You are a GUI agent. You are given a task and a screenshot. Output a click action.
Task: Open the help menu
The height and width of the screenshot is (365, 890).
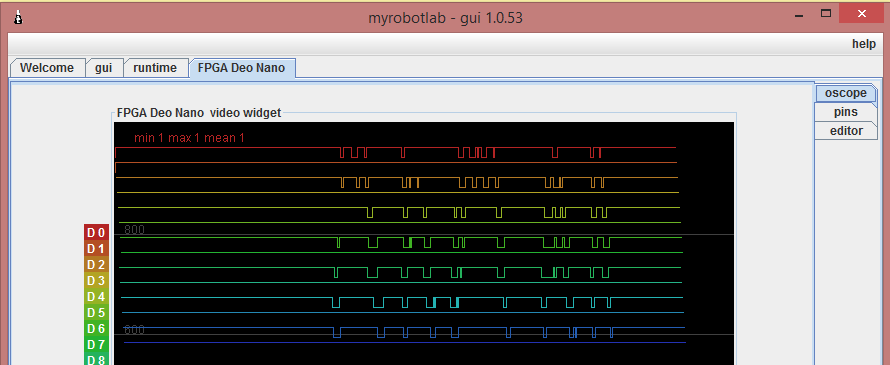point(863,44)
